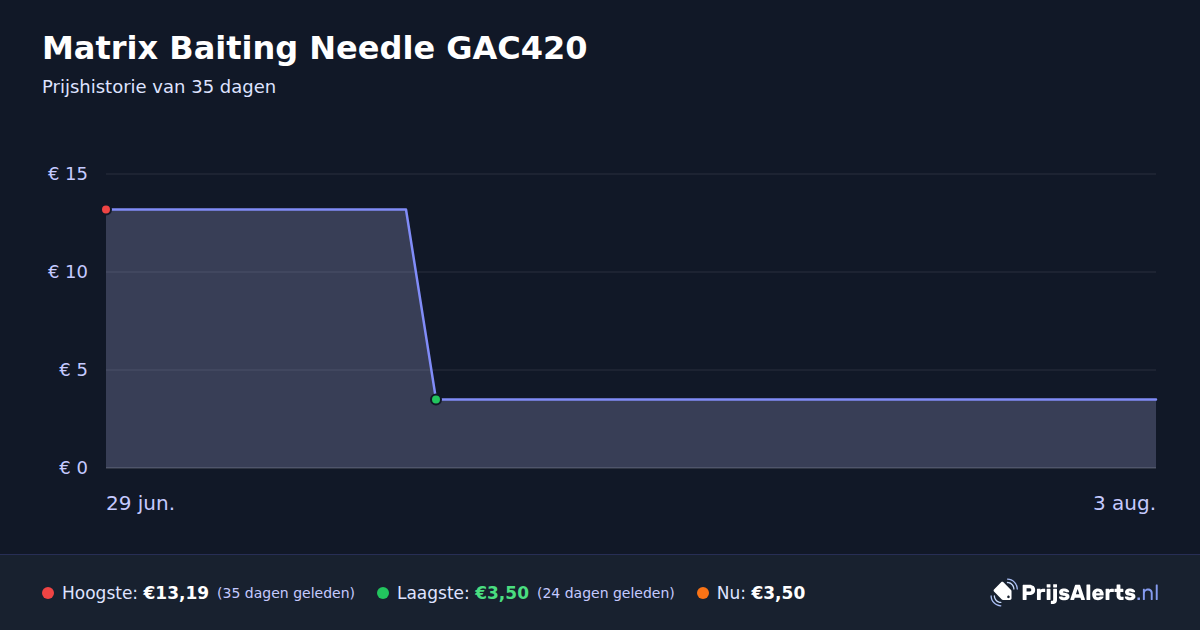Click the Nu €3,50 current price
This screenshot has height=630, width=1200.
(778, 593)
